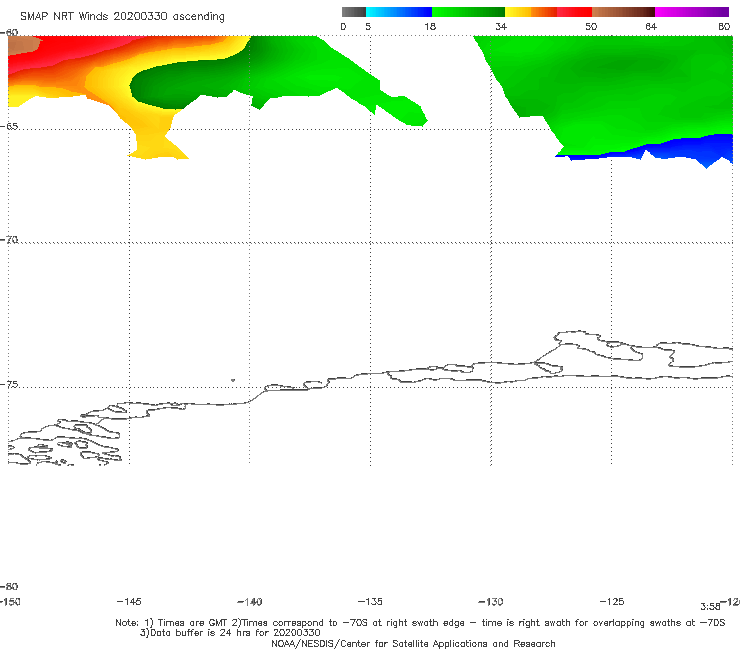Click the color bar label '18'
The height and width of the screenshot is (650, 740).
coord(430,27)
